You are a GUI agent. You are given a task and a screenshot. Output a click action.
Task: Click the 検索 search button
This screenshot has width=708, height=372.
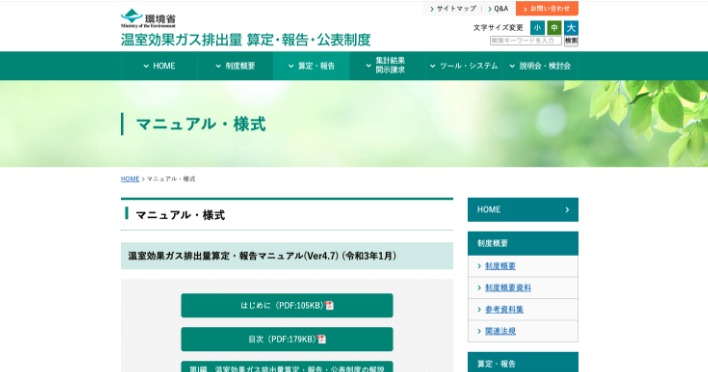coord(571,41)
